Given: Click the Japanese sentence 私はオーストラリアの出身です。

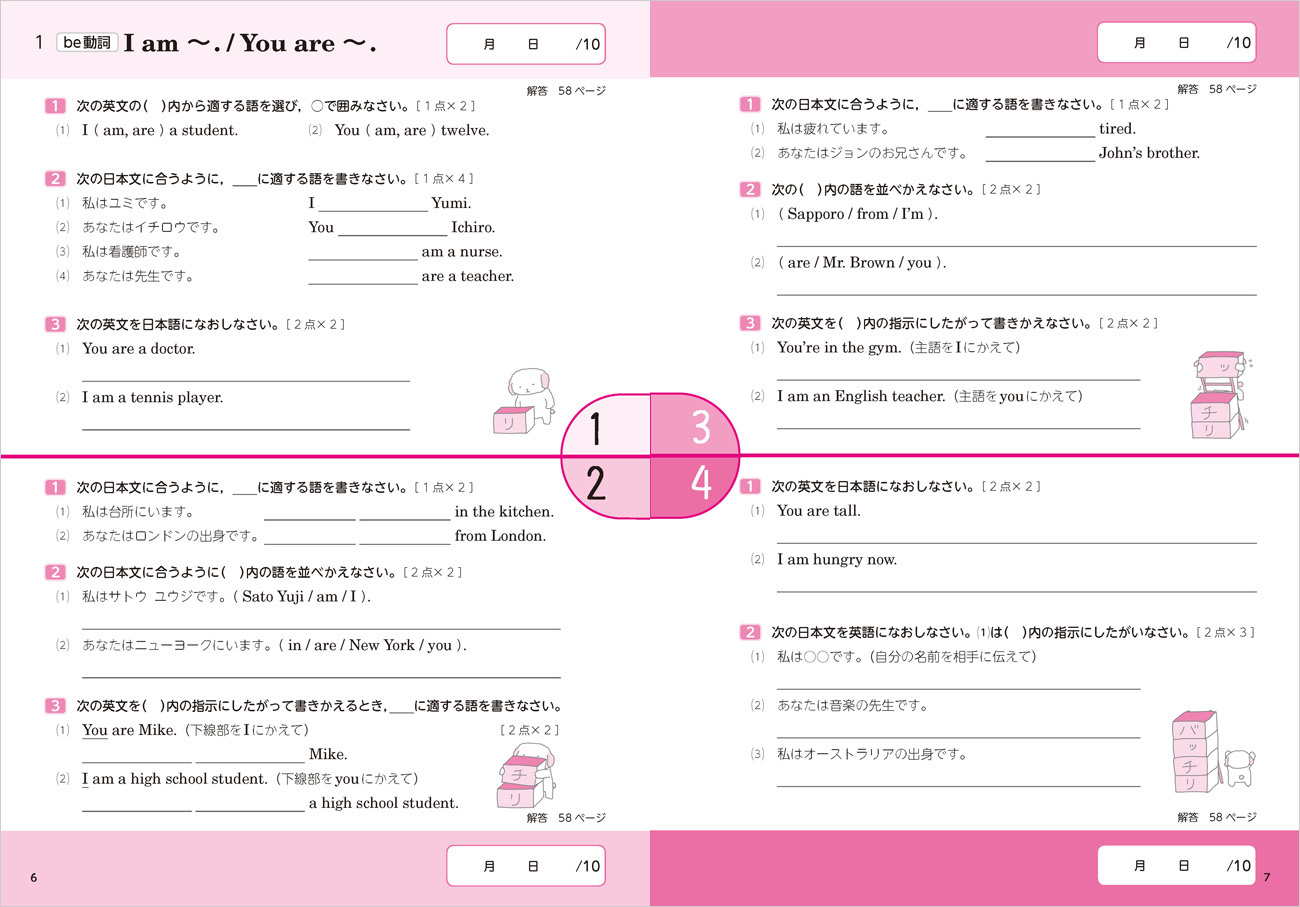Looking at the screenshot, I should click(x=872, y=754).
